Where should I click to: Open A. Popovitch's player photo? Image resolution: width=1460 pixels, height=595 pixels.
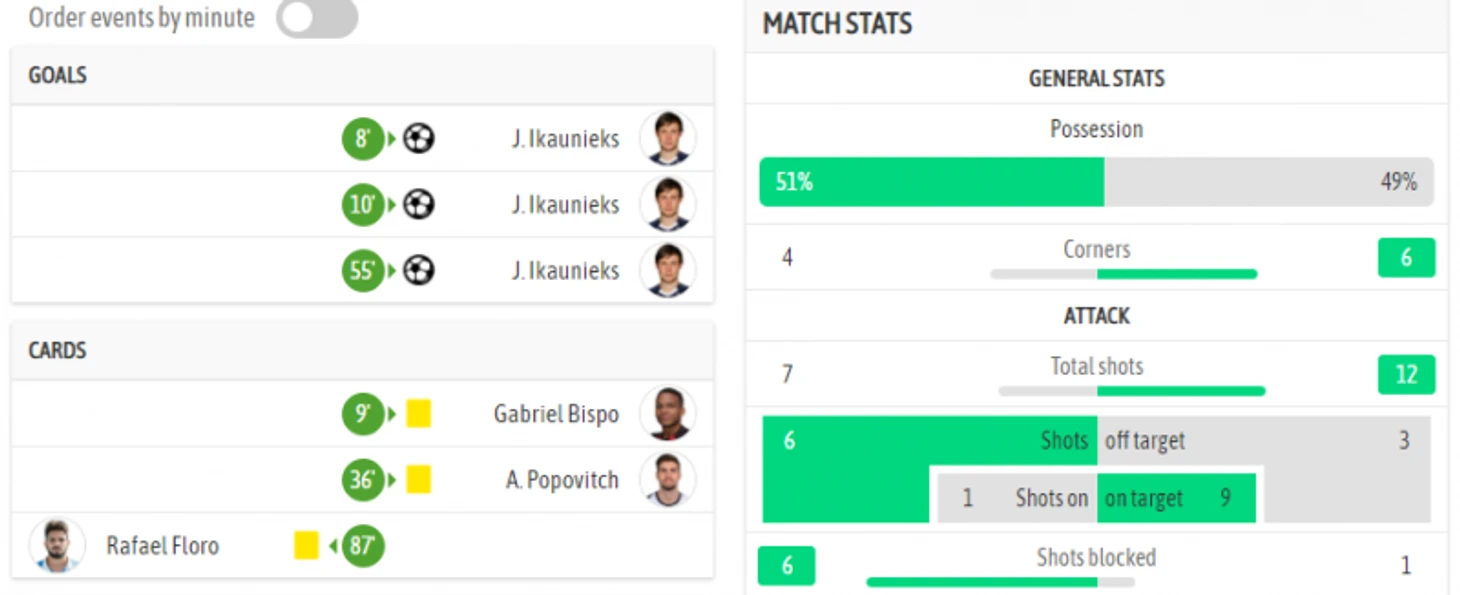(x=668, y=479)
